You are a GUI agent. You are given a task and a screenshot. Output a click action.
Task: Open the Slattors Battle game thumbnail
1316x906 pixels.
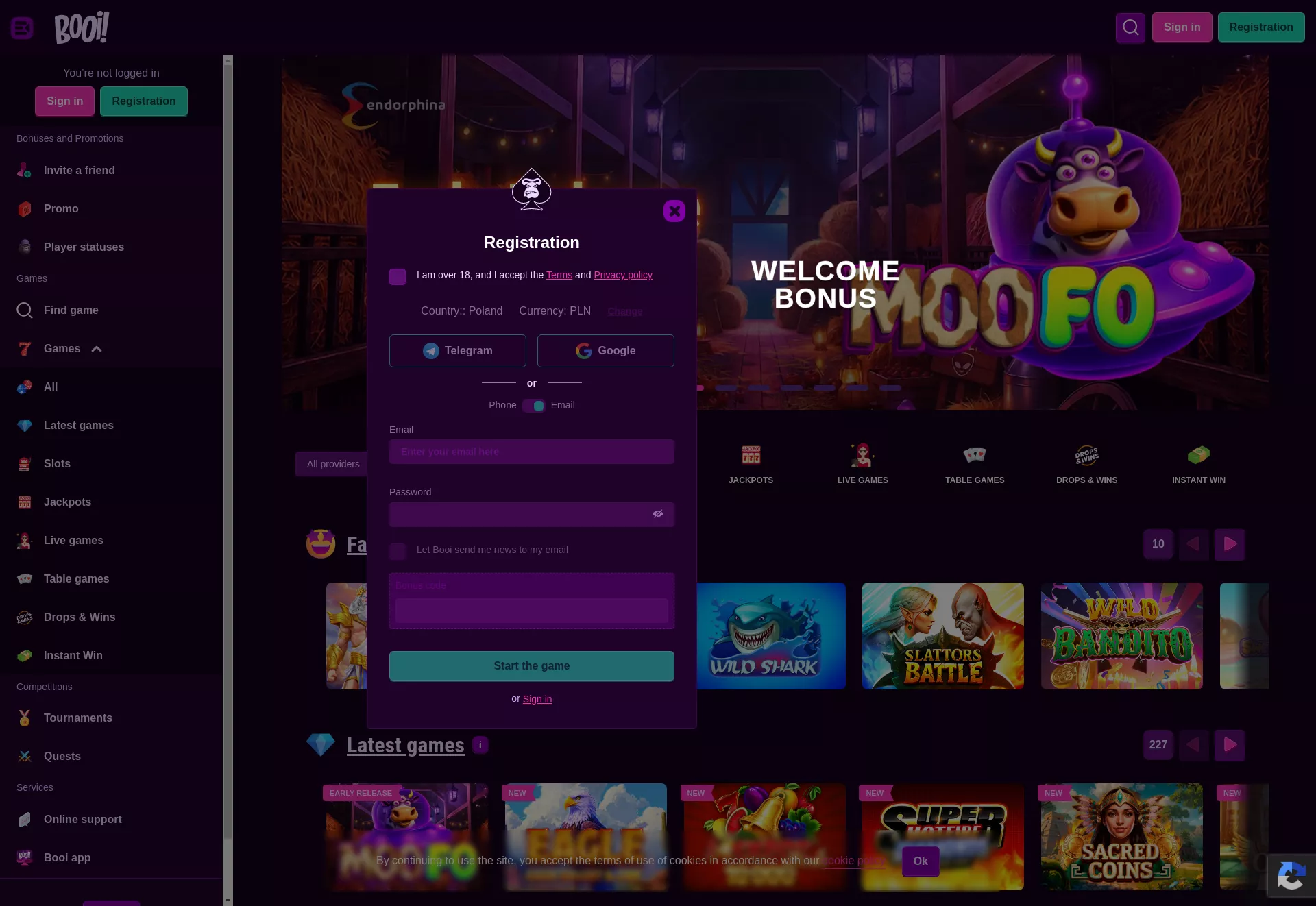coord(943,636)
